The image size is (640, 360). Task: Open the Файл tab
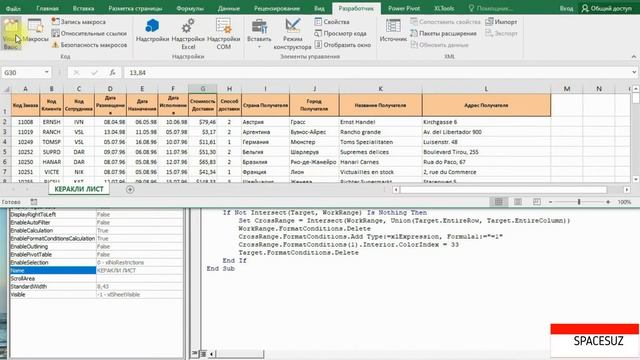(x=13, y=8)
